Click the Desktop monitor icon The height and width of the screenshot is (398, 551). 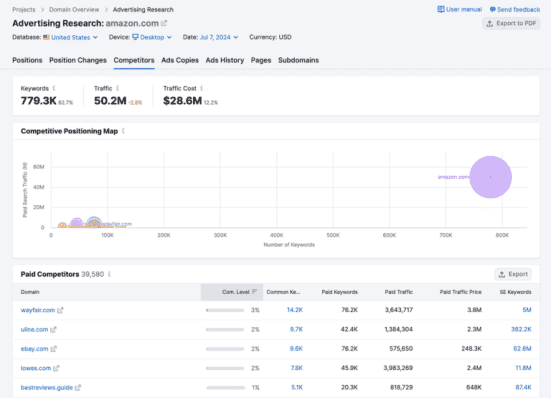135,37
